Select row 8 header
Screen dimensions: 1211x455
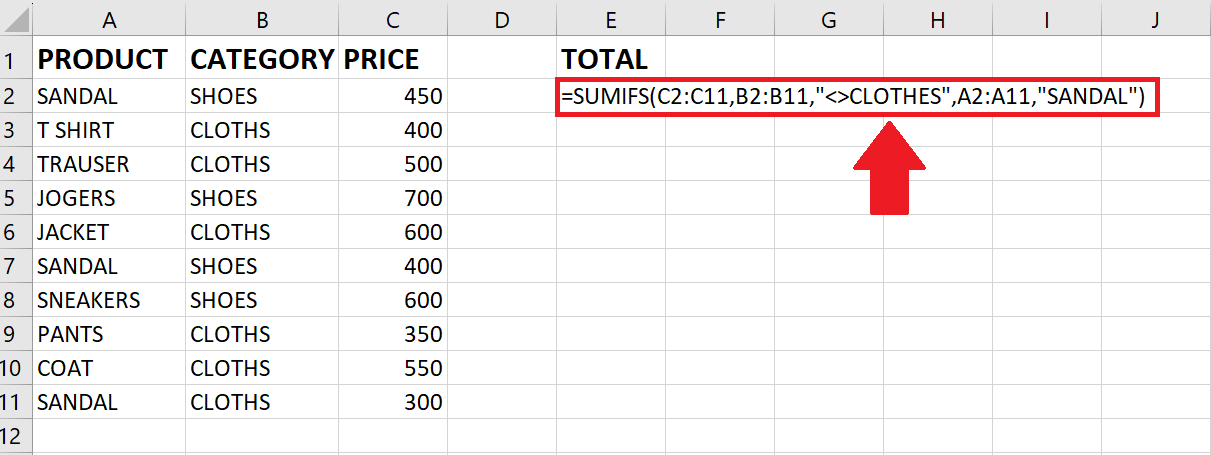[x=16, y=300]
